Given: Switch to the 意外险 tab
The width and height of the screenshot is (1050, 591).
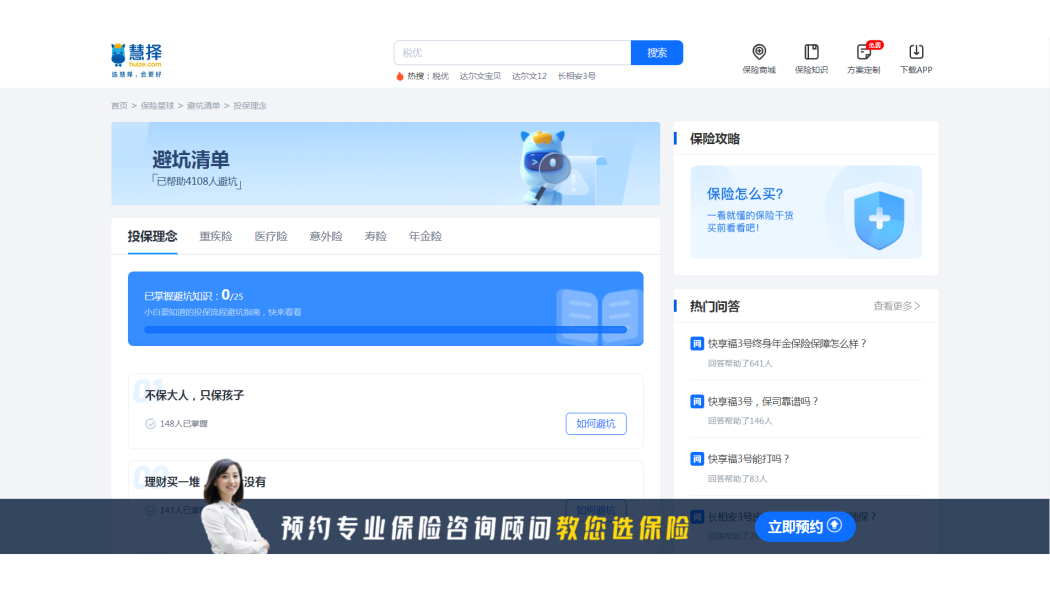Looking at the screenshot, I should 325,236.
